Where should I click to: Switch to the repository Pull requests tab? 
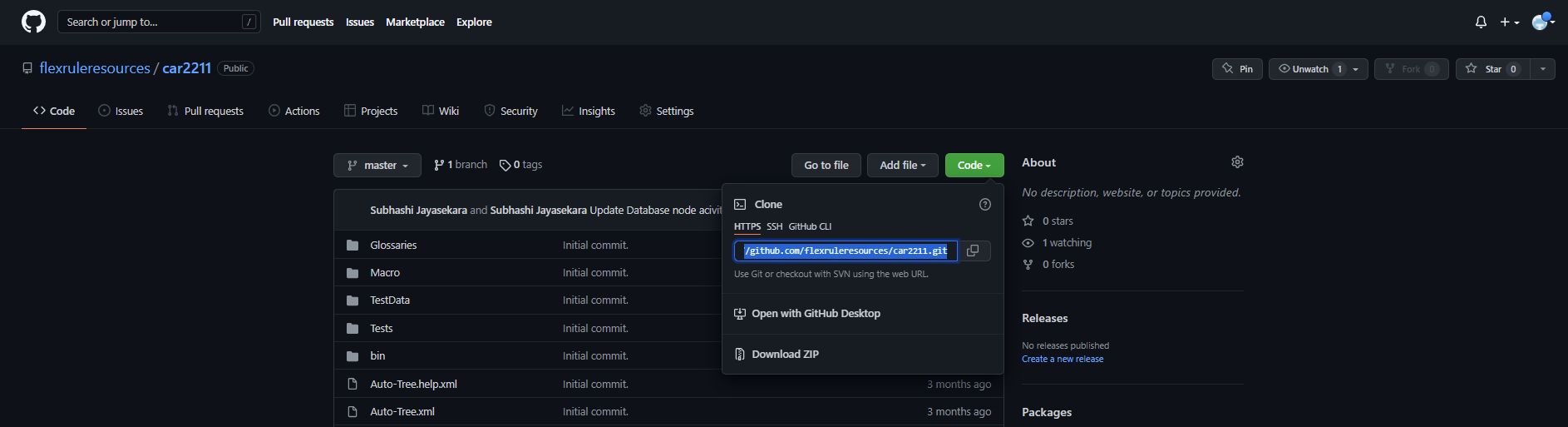point(205,111)
